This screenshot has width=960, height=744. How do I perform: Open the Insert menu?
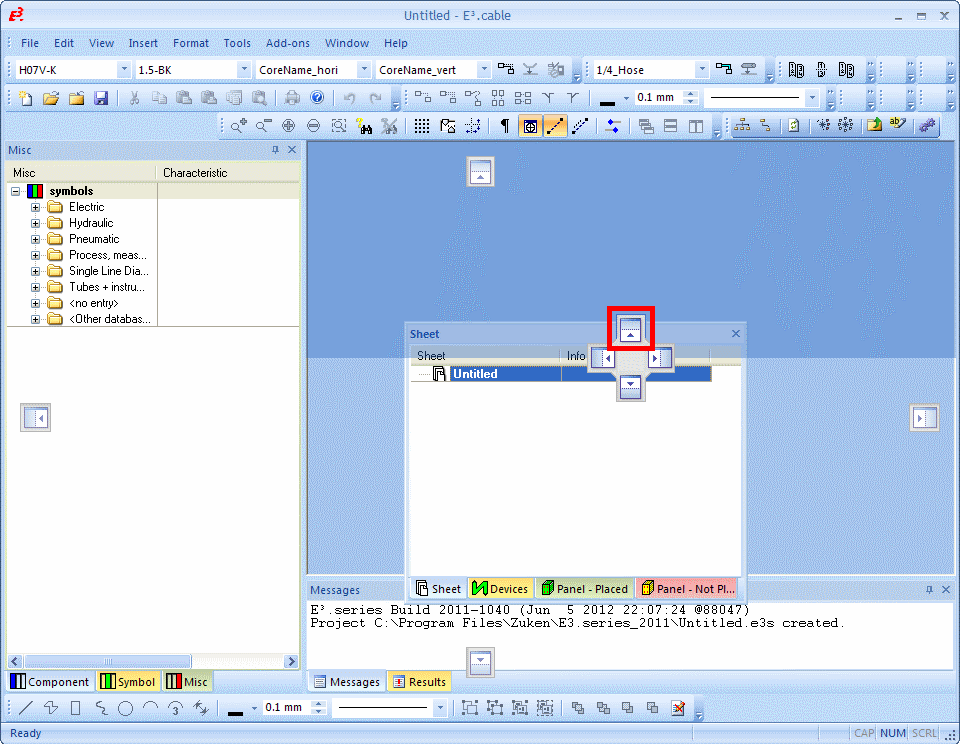point(143,43)
